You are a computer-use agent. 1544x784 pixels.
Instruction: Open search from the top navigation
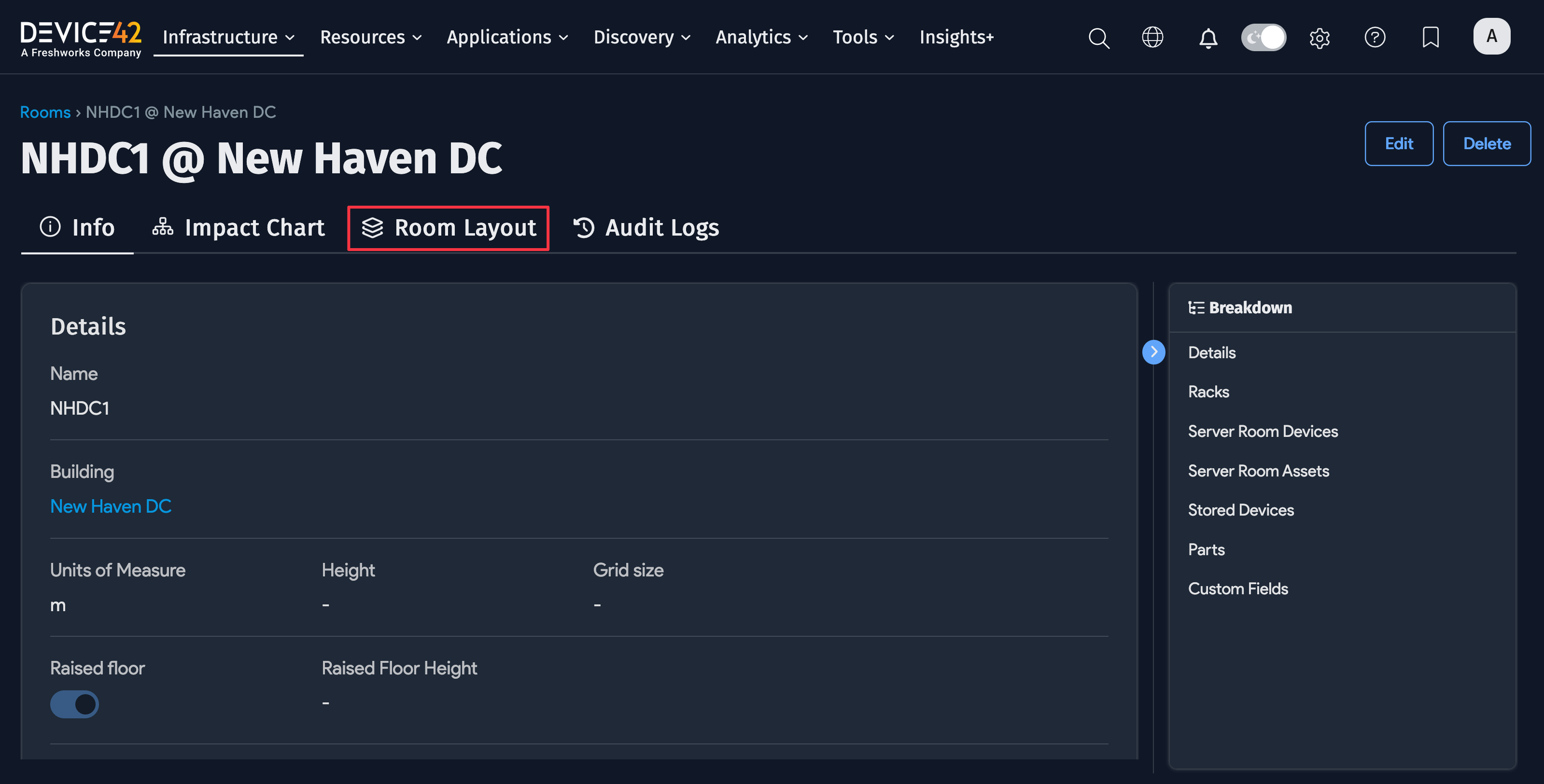[x=1099, y=37]
